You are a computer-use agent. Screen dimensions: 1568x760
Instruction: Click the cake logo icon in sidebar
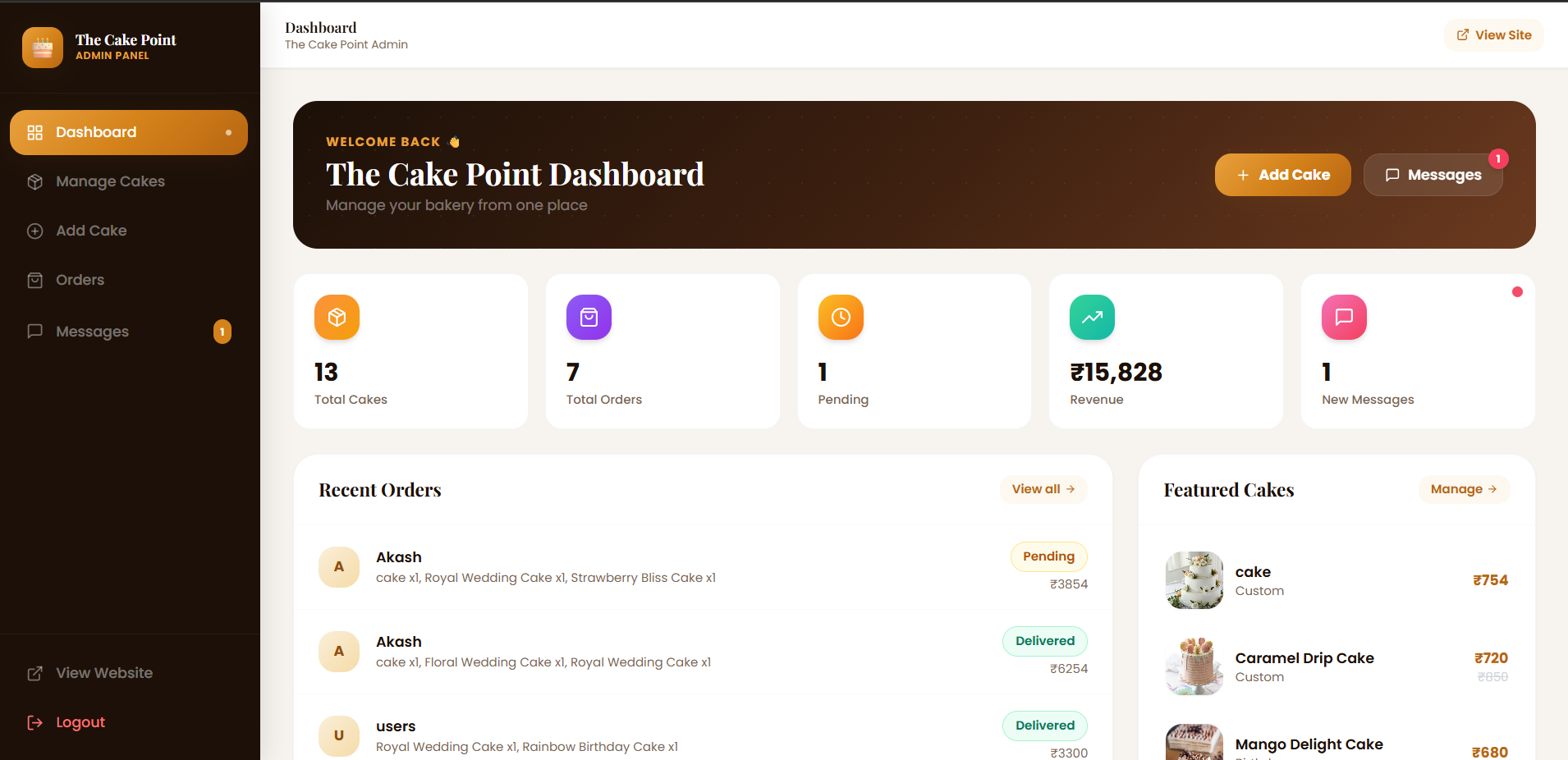tap(43, 48)
